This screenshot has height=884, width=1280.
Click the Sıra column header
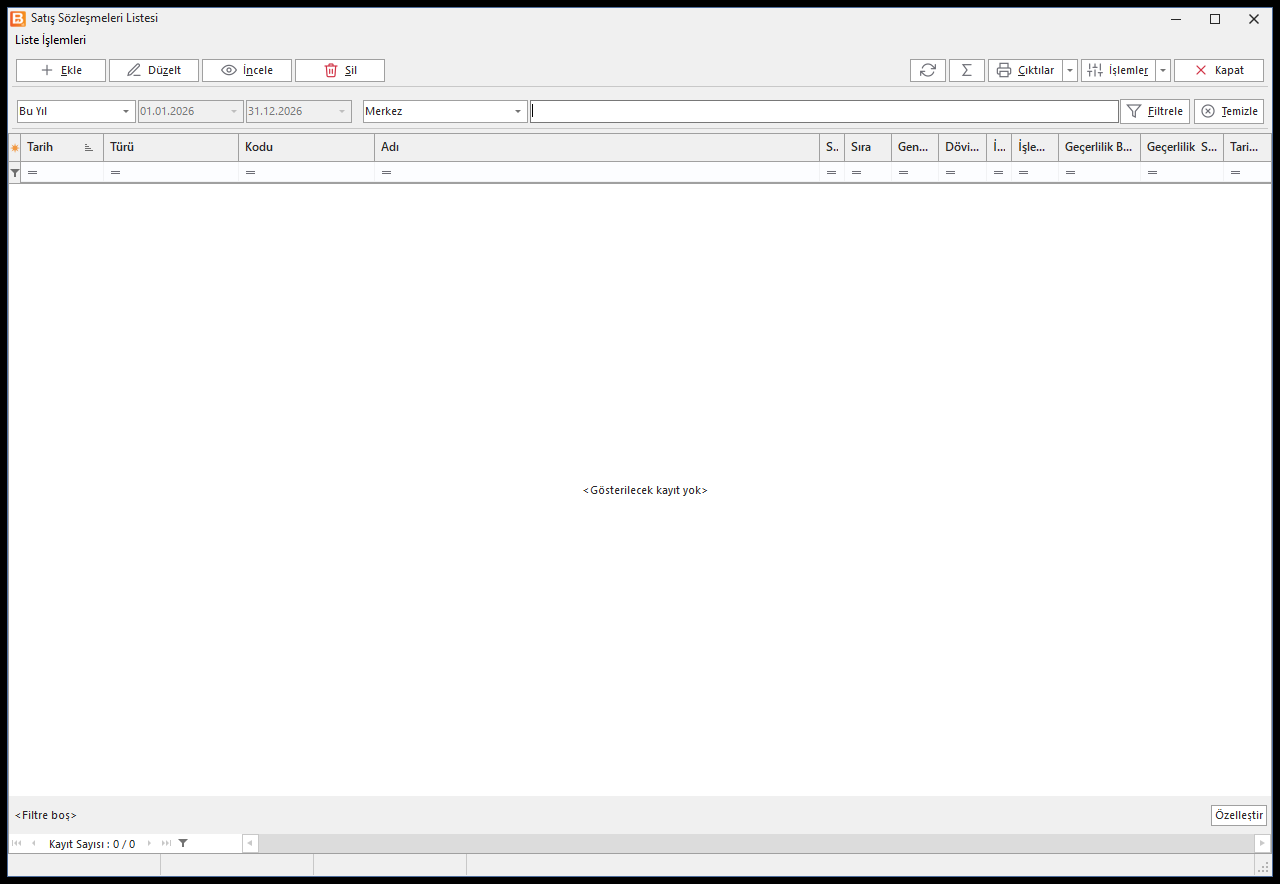[868, 147]
